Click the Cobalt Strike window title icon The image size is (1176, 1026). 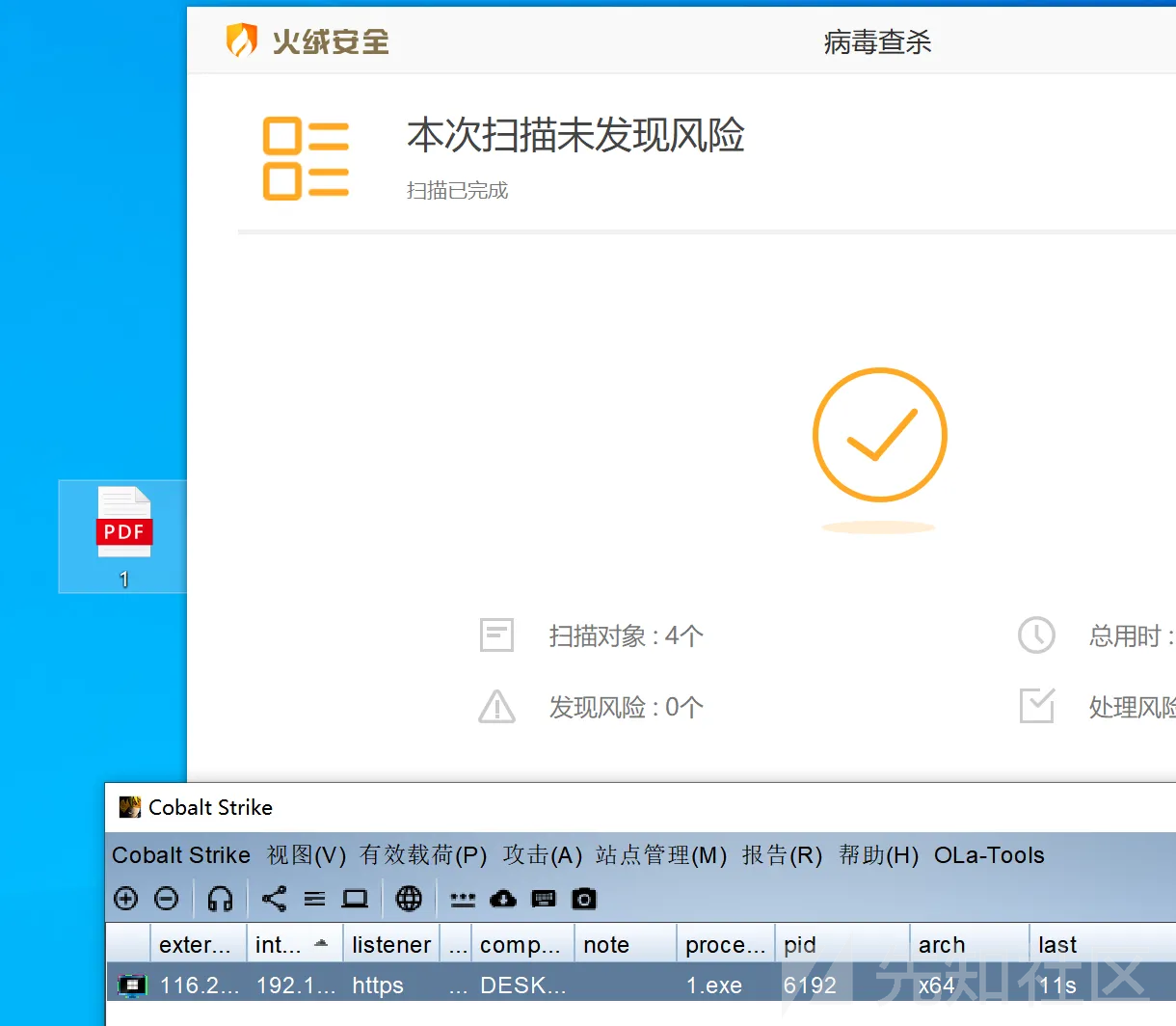[x=130, y=807]
